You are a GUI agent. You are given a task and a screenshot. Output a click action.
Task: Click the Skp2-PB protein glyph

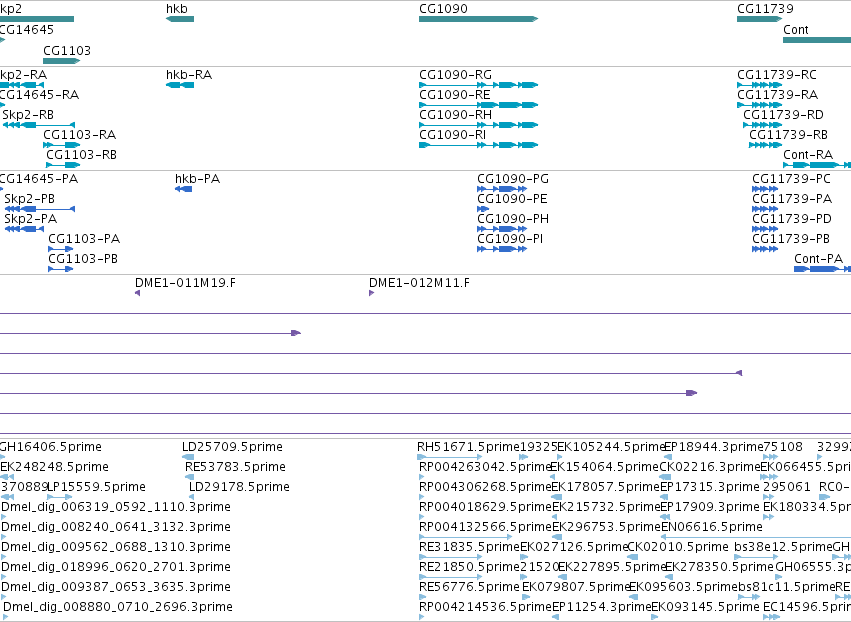pyautogui.click(x=40, y=209)
